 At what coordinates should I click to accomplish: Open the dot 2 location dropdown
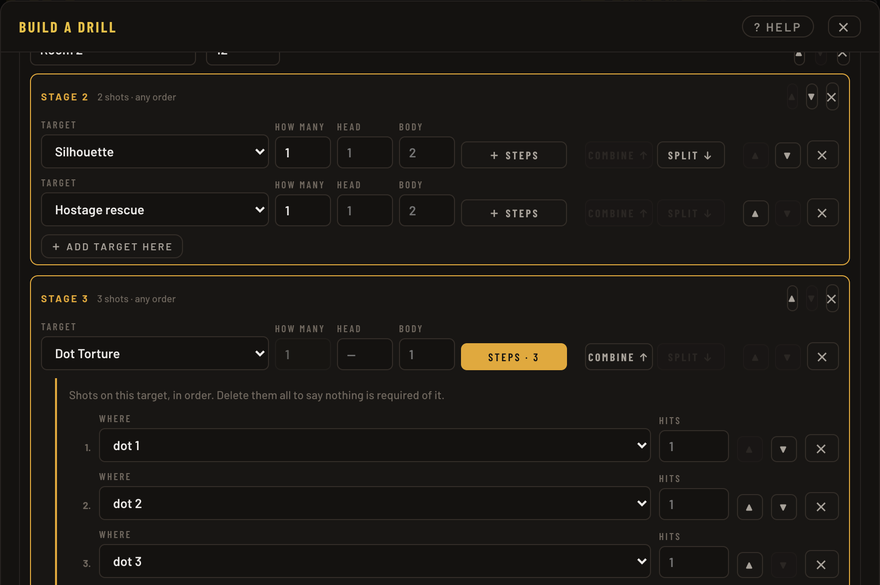375,503
